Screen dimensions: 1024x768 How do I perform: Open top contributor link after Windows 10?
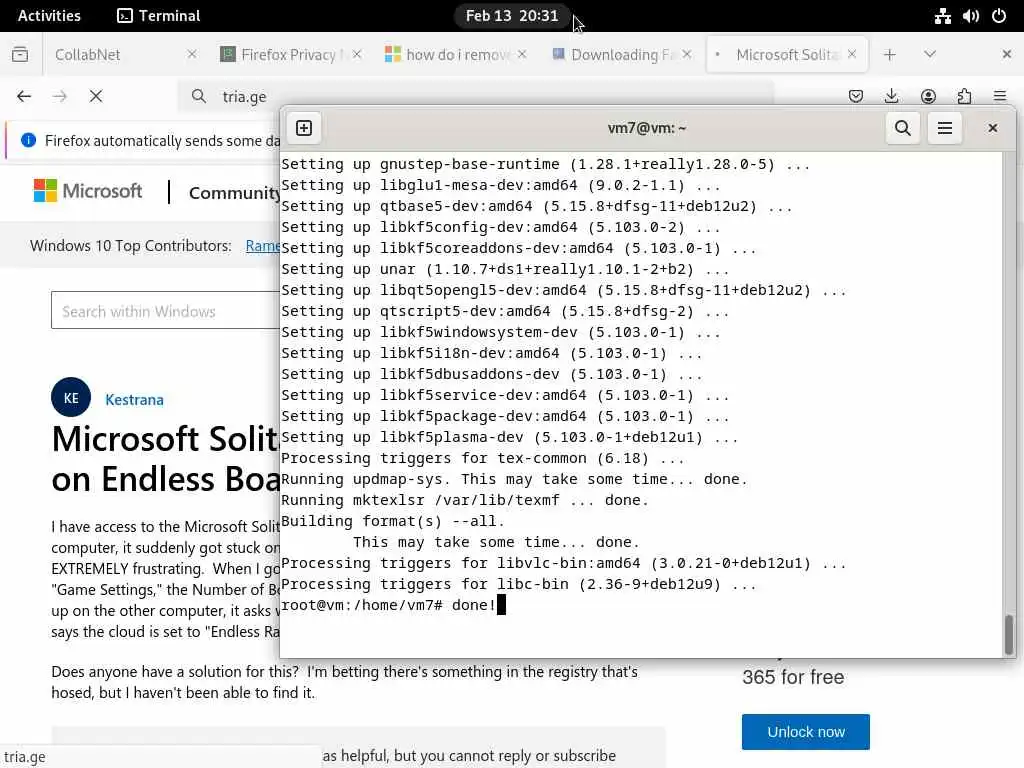[263, 246]
